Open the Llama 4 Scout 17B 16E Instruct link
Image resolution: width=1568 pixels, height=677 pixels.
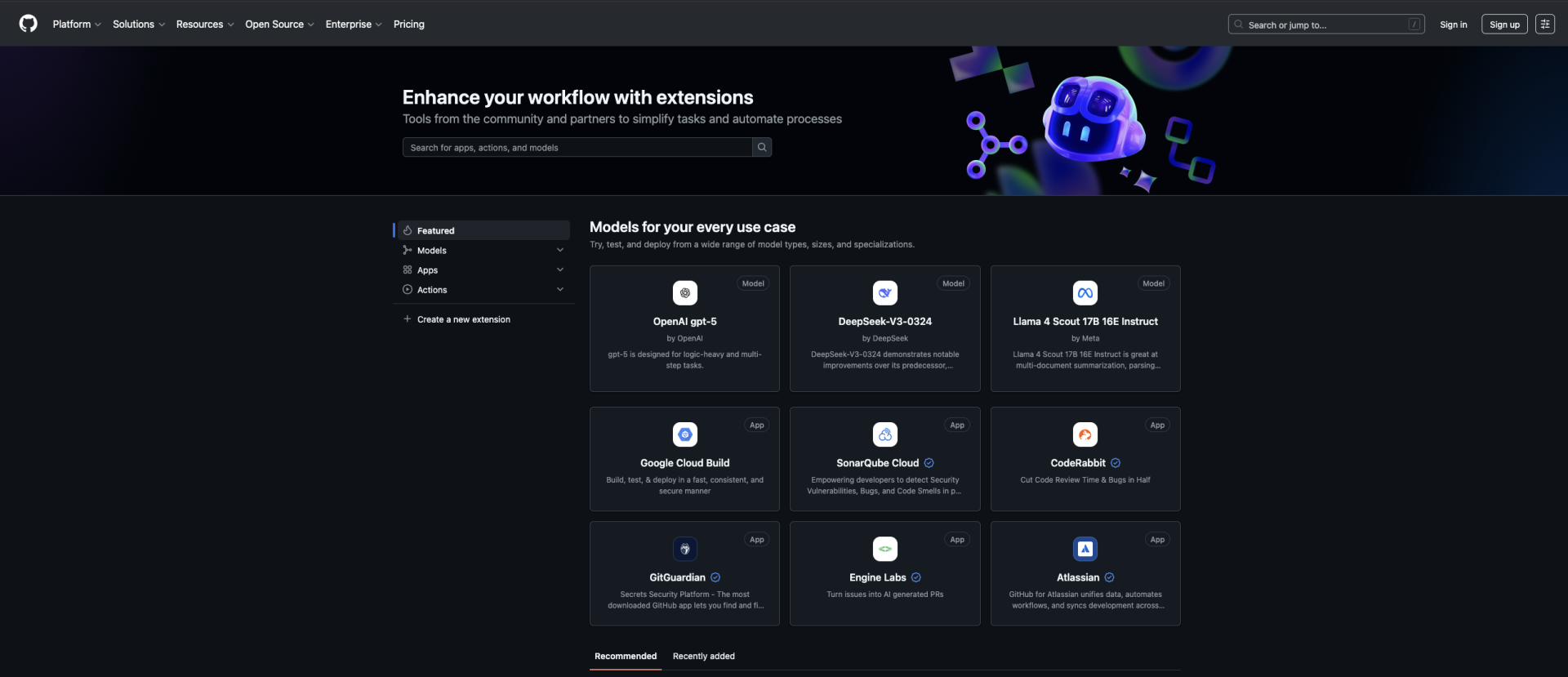1085,322
